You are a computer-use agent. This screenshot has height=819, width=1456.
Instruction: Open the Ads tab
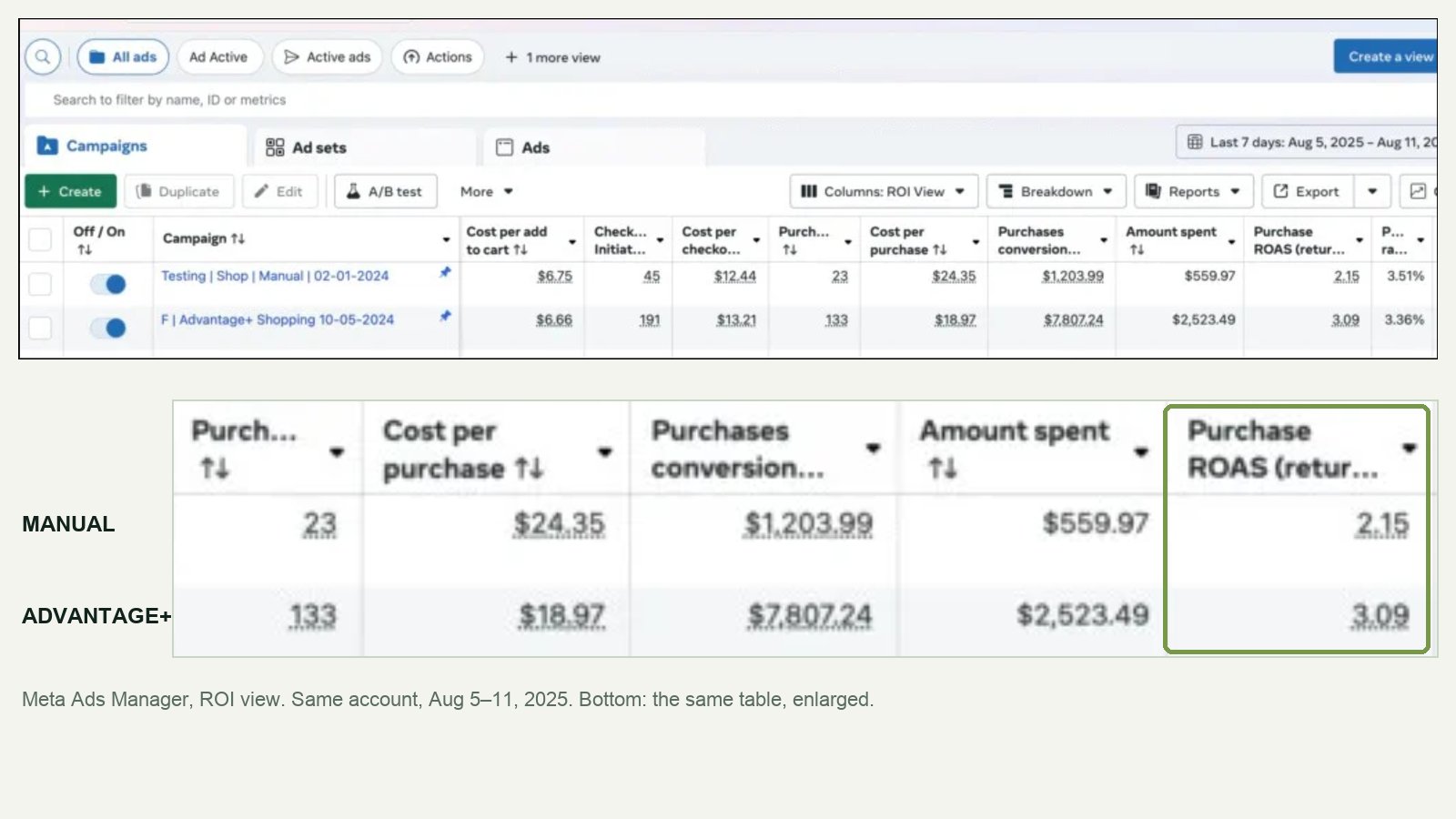pos(594,147)
